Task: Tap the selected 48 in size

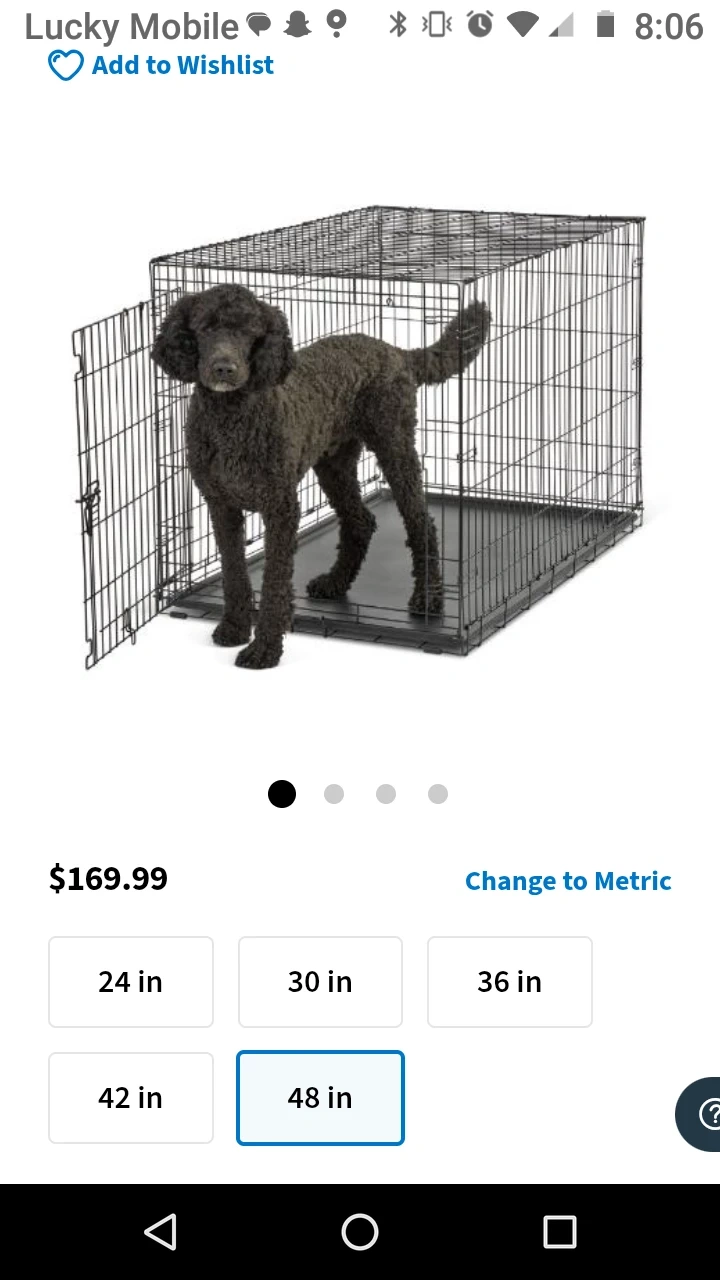Action: [x=320, y=1098]
